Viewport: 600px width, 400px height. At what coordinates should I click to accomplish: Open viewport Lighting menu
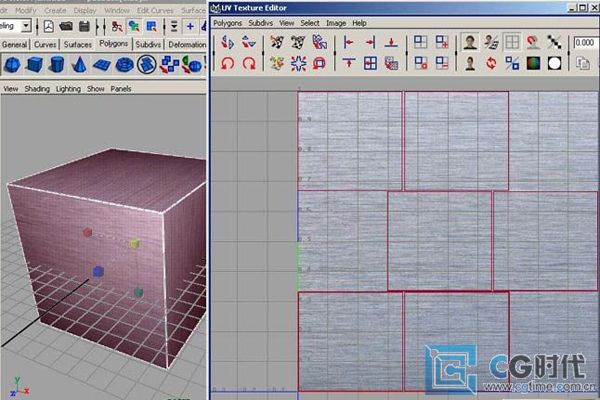point(68,89)
